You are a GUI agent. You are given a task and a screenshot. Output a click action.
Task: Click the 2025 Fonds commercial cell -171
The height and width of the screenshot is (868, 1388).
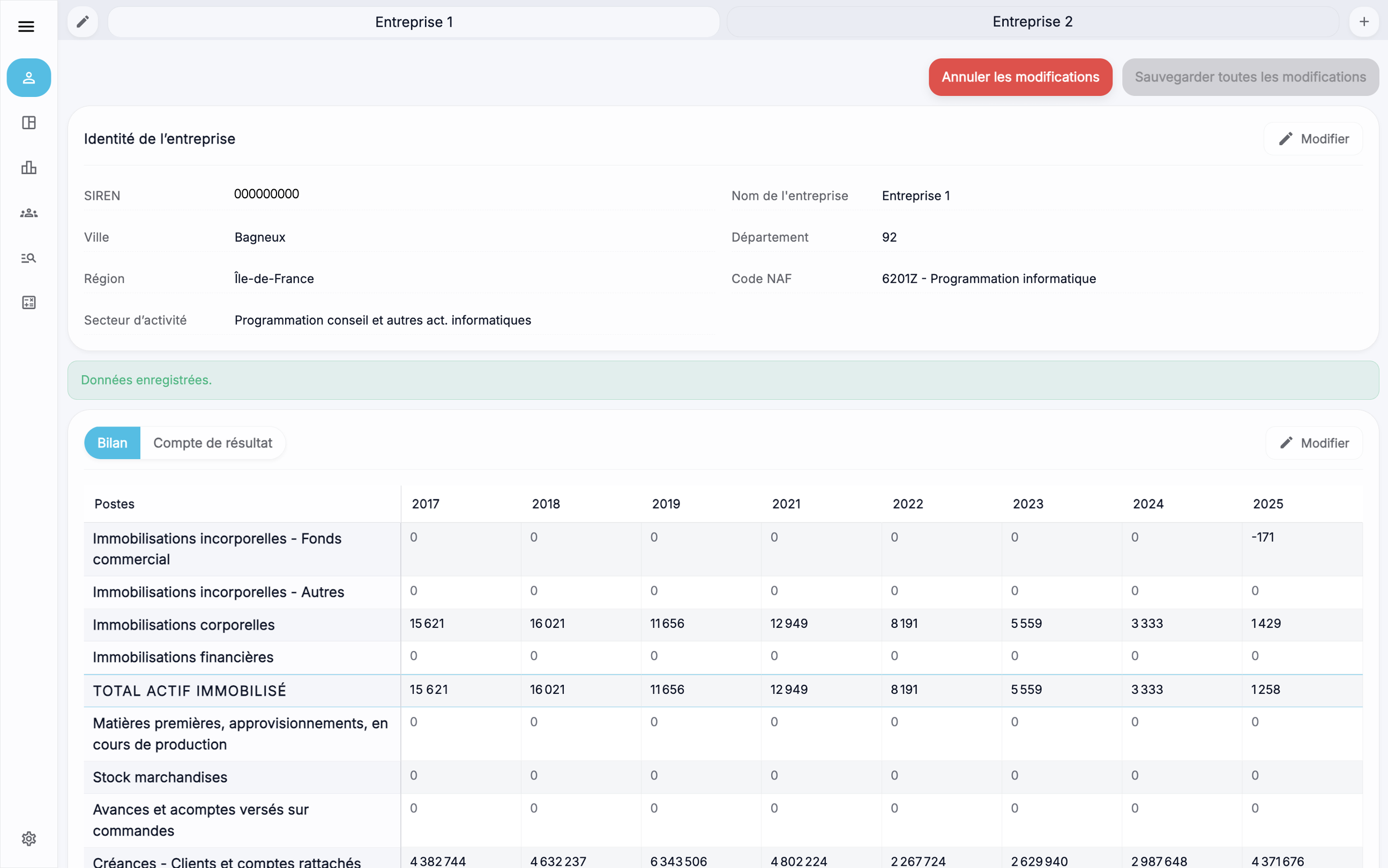[x=1262, y=537]
